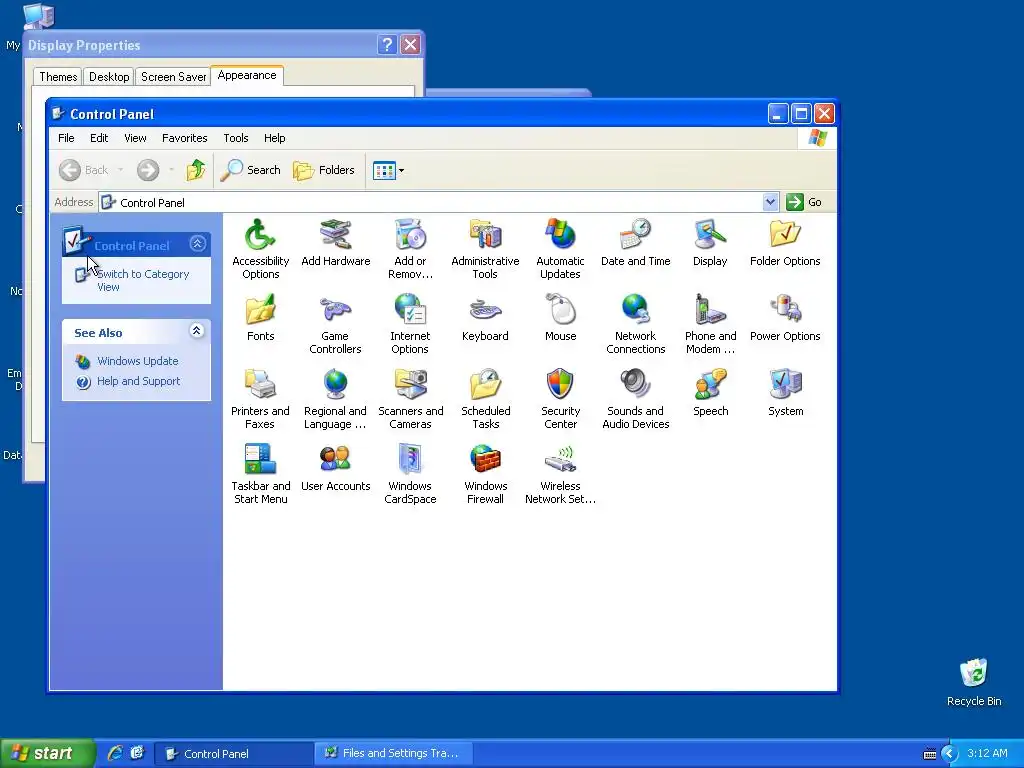The height and width of the screenshot is (768, 1024).
Task: Open the Help menu
Action: 274,138
